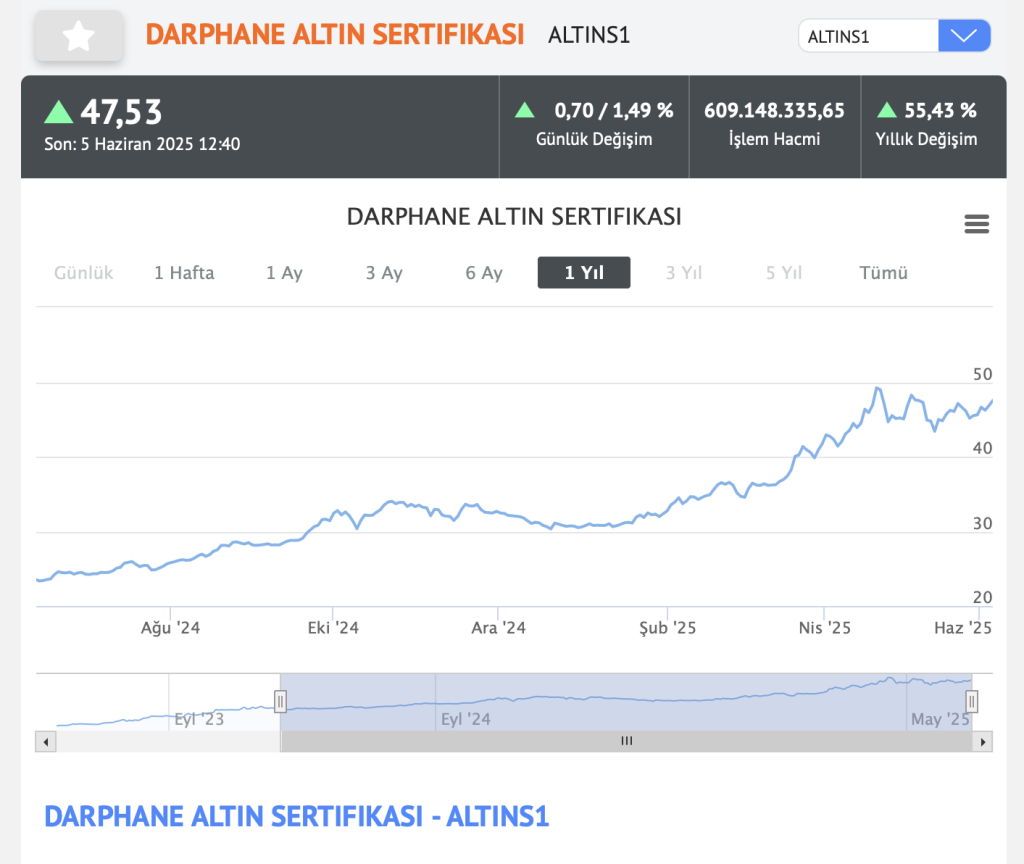Click the left navigator range handle
1024x864 pixels.
coord(281,701)
